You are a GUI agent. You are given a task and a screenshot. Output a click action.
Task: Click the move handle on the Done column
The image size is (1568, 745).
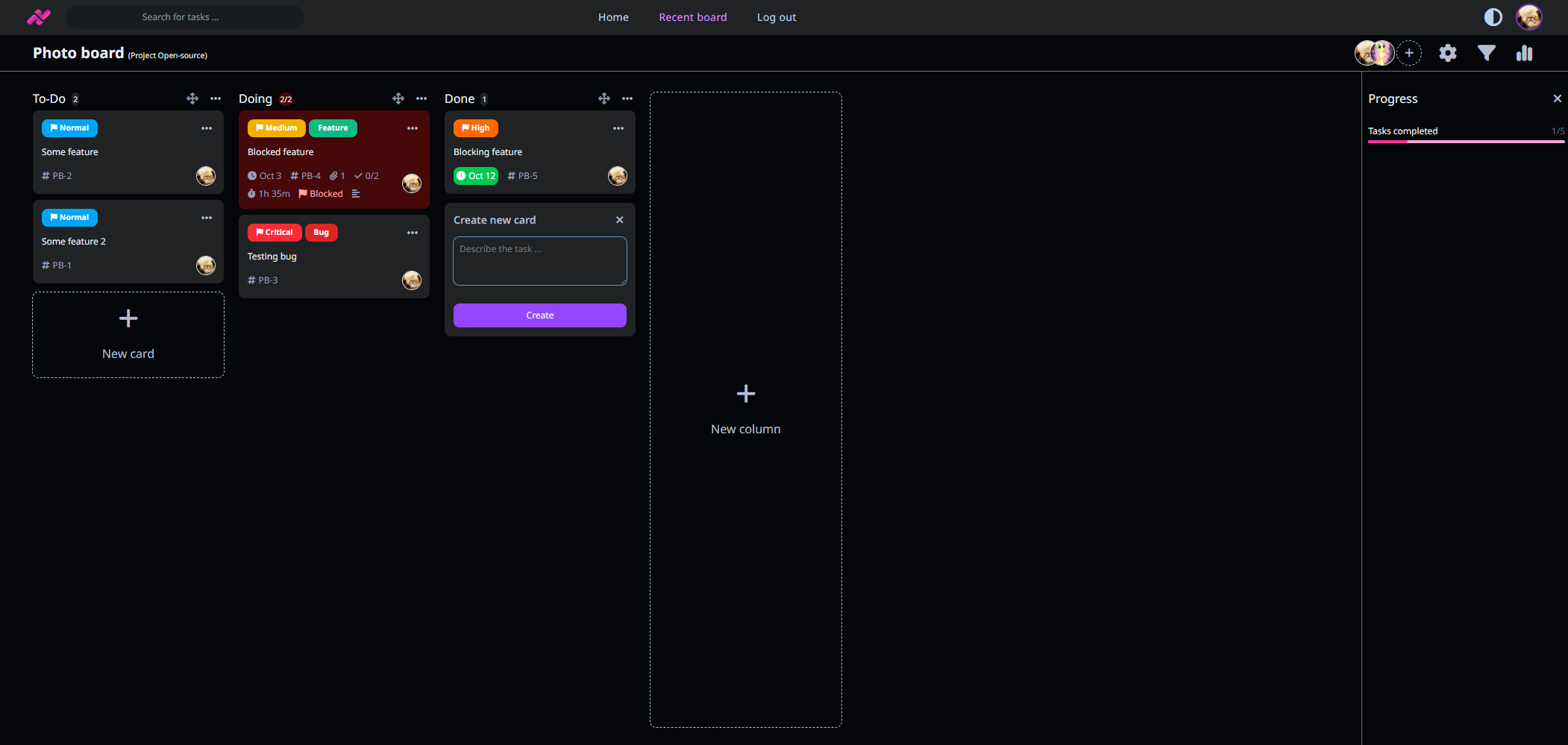(604, 98)
